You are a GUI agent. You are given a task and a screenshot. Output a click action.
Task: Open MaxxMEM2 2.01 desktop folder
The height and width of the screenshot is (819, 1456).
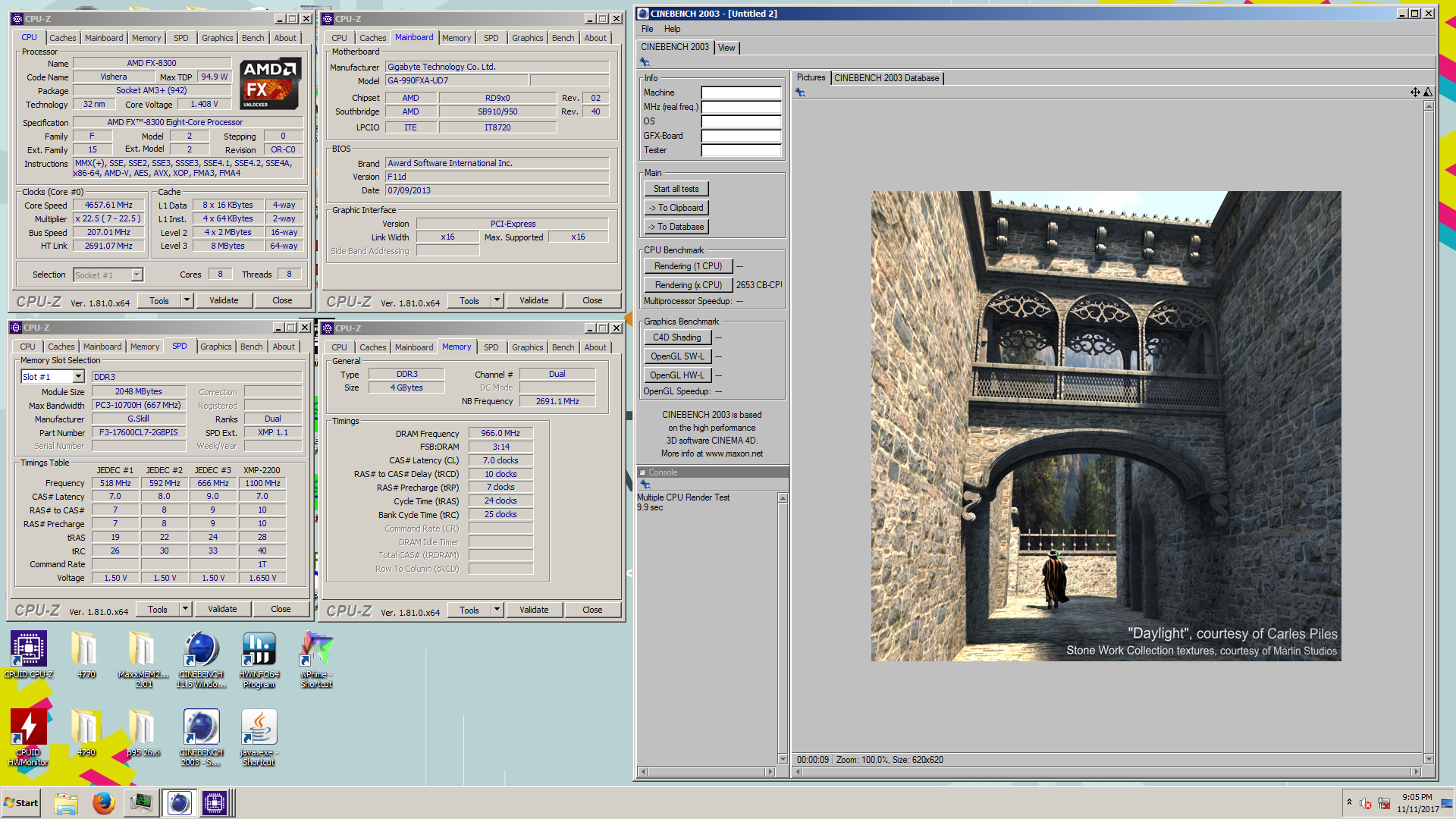pyautogui.click(x=143, y=658)
